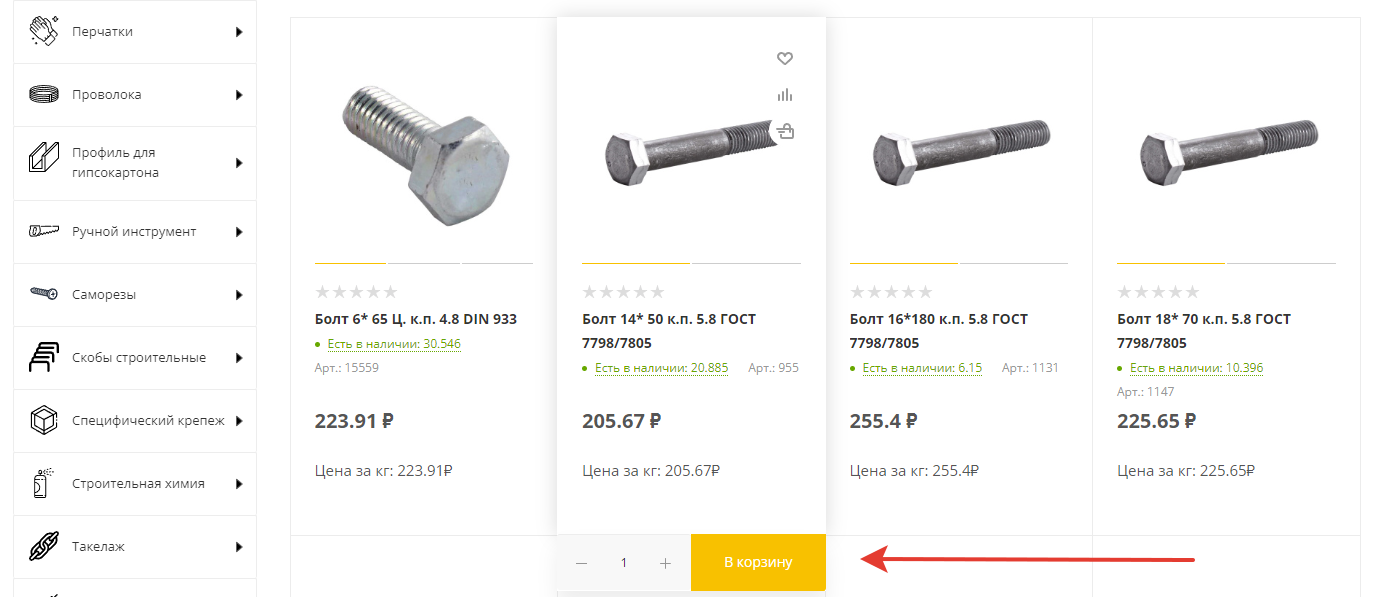Image resolution: width=1388 pixels, height=597 pixels.
Task: Click the Саморезы screw icon
Action: click(x=44, y=294)
